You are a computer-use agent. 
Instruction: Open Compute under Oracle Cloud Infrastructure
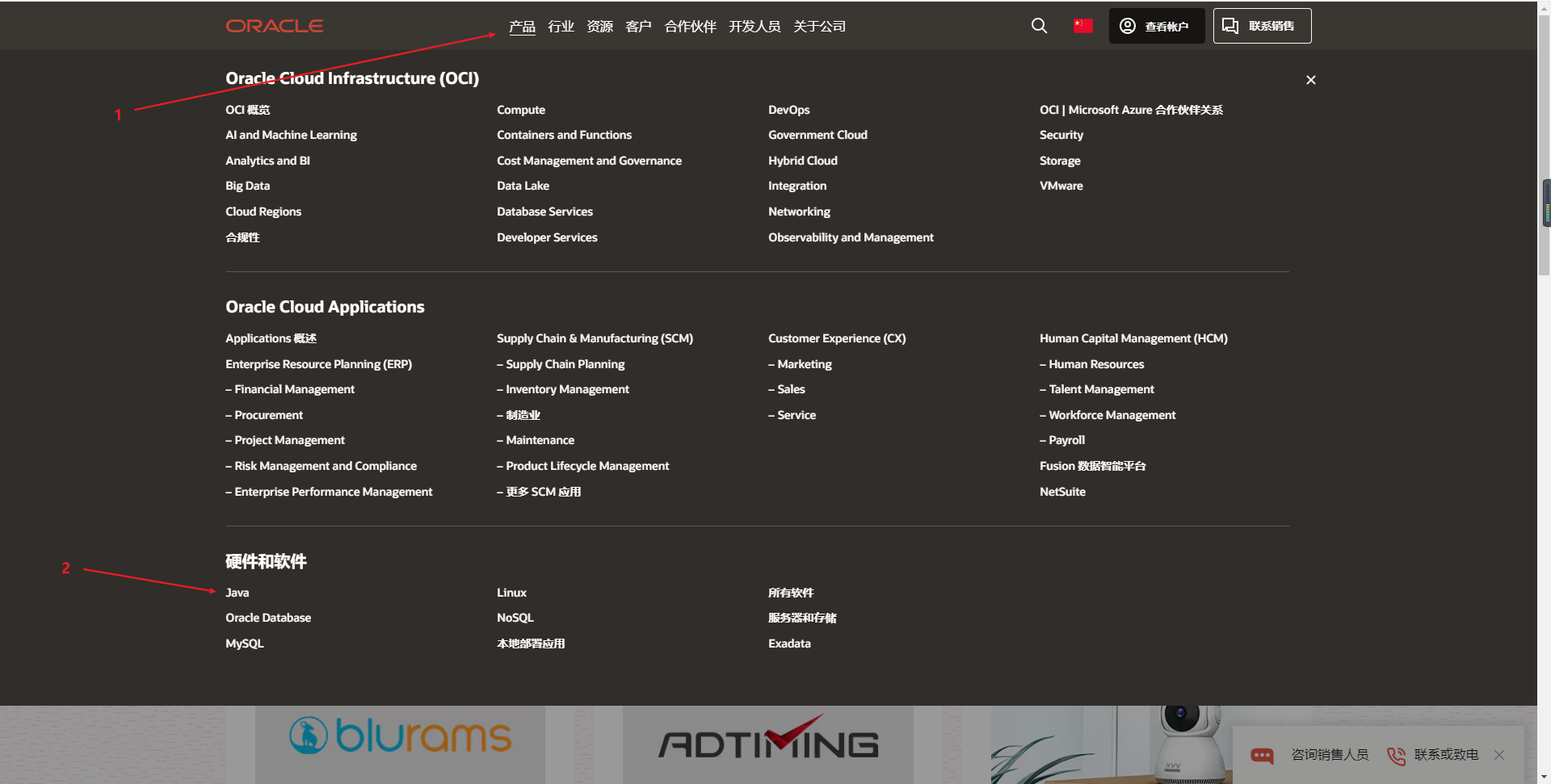[x=520, y=109]
